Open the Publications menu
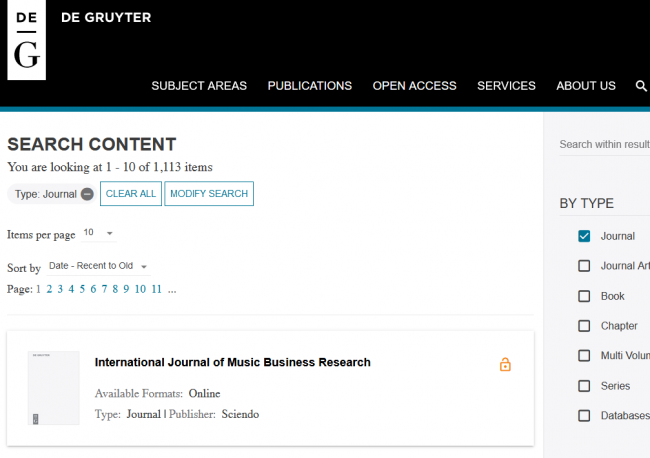Image resolution: width=650 pixels, height=458 pixels. click(x=310, y=86)
